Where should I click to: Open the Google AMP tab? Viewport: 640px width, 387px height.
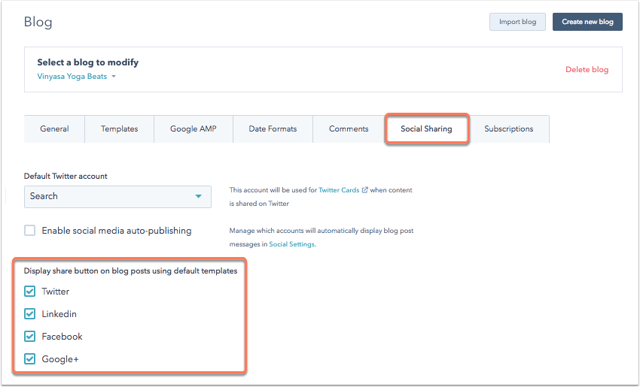point(193,129)
